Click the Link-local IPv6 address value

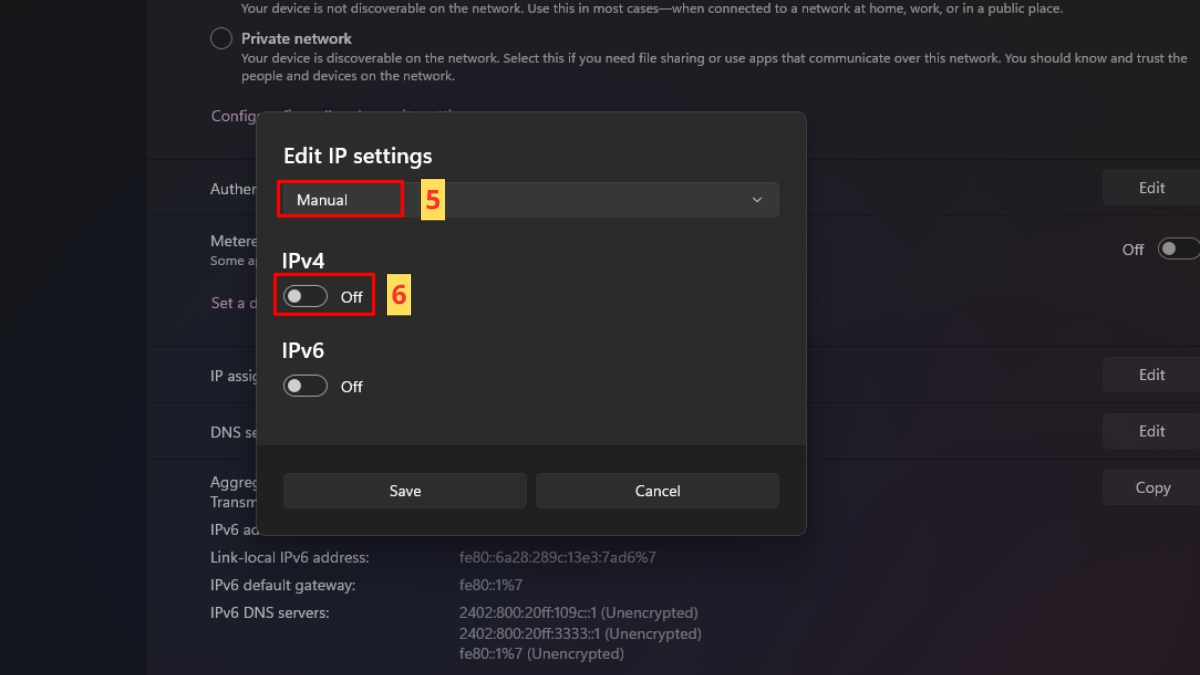tap(557, 557)
